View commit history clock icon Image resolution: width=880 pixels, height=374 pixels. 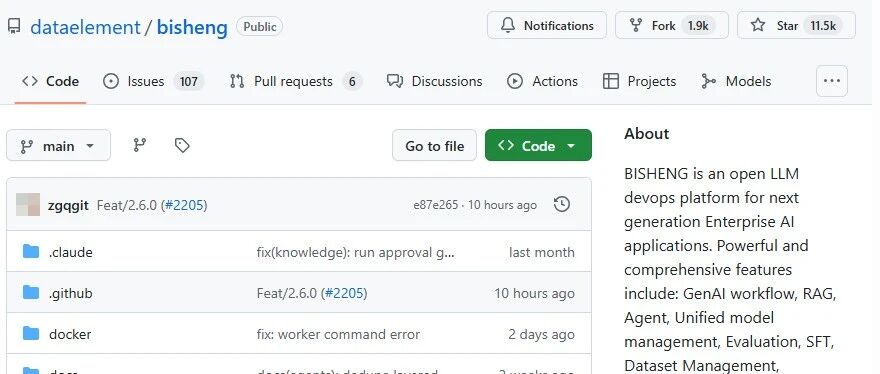pos(562,204)
